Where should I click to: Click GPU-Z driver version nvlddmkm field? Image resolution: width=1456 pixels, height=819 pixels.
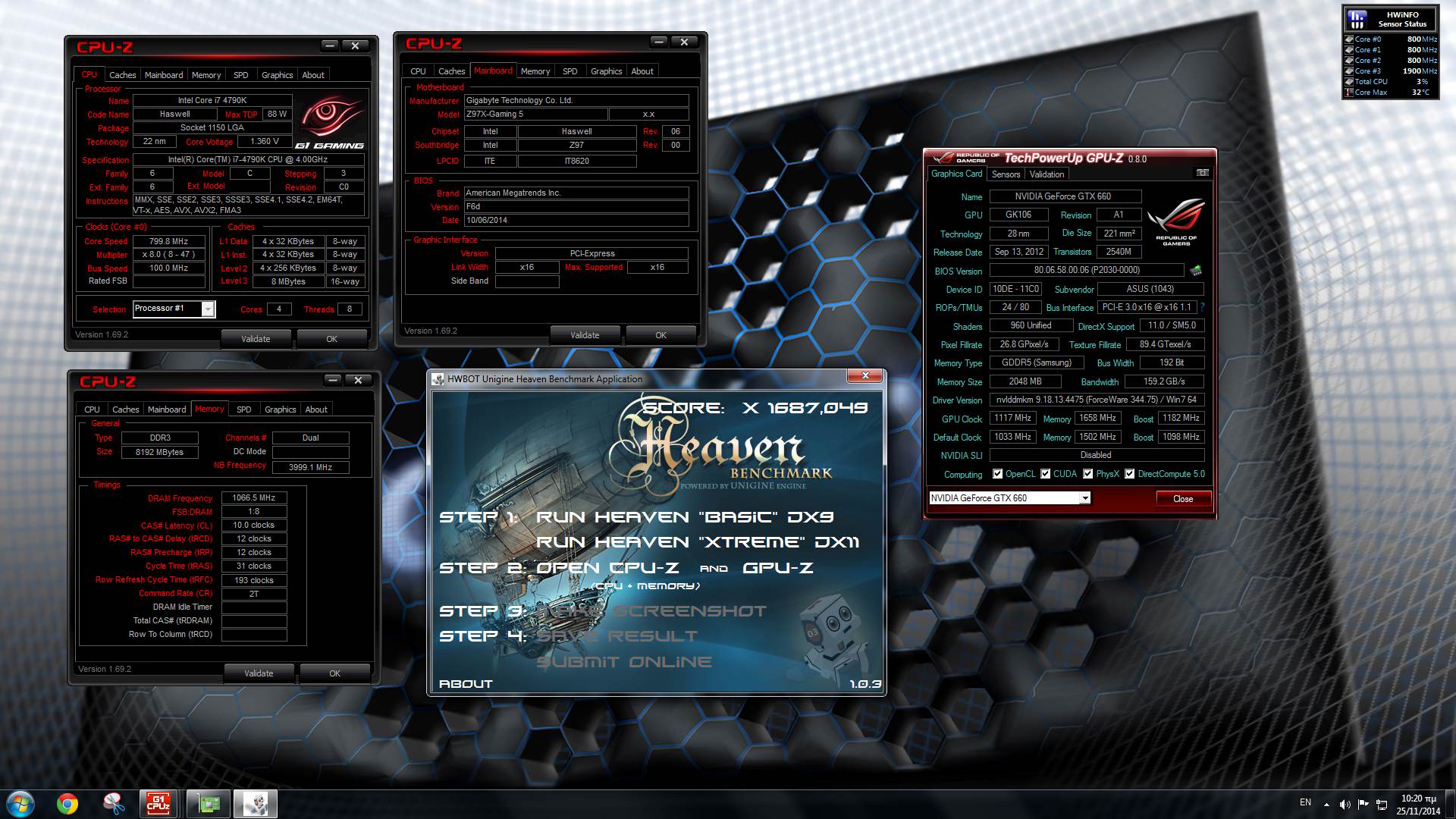[x=1097, y=400]
